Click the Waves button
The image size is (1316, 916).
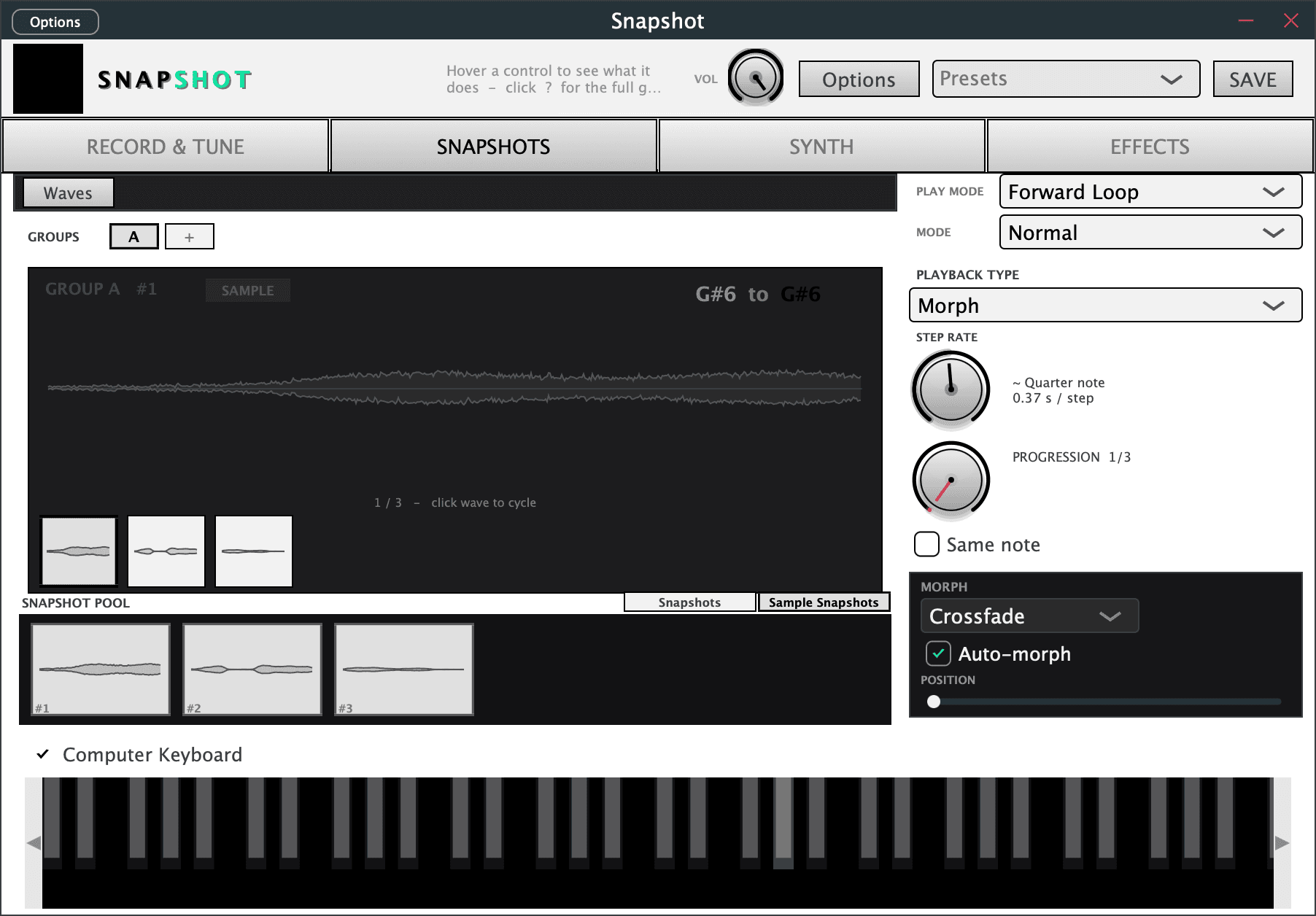[x=69, y=193]
